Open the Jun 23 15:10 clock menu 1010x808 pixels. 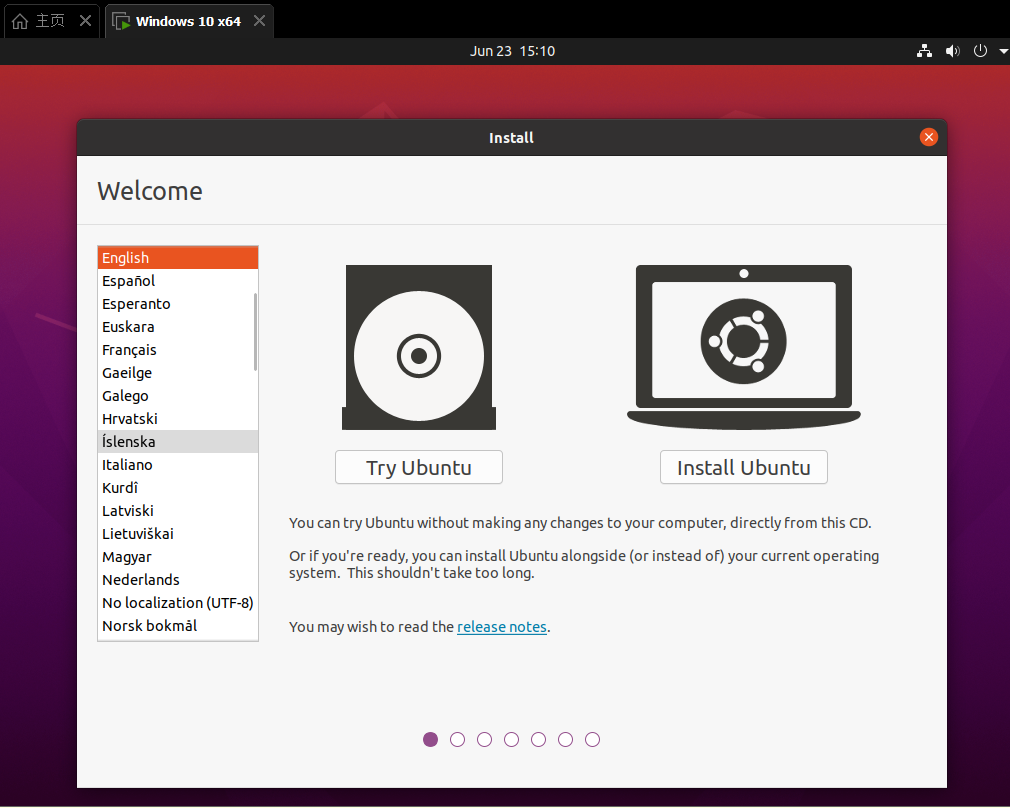click(512, 51)
